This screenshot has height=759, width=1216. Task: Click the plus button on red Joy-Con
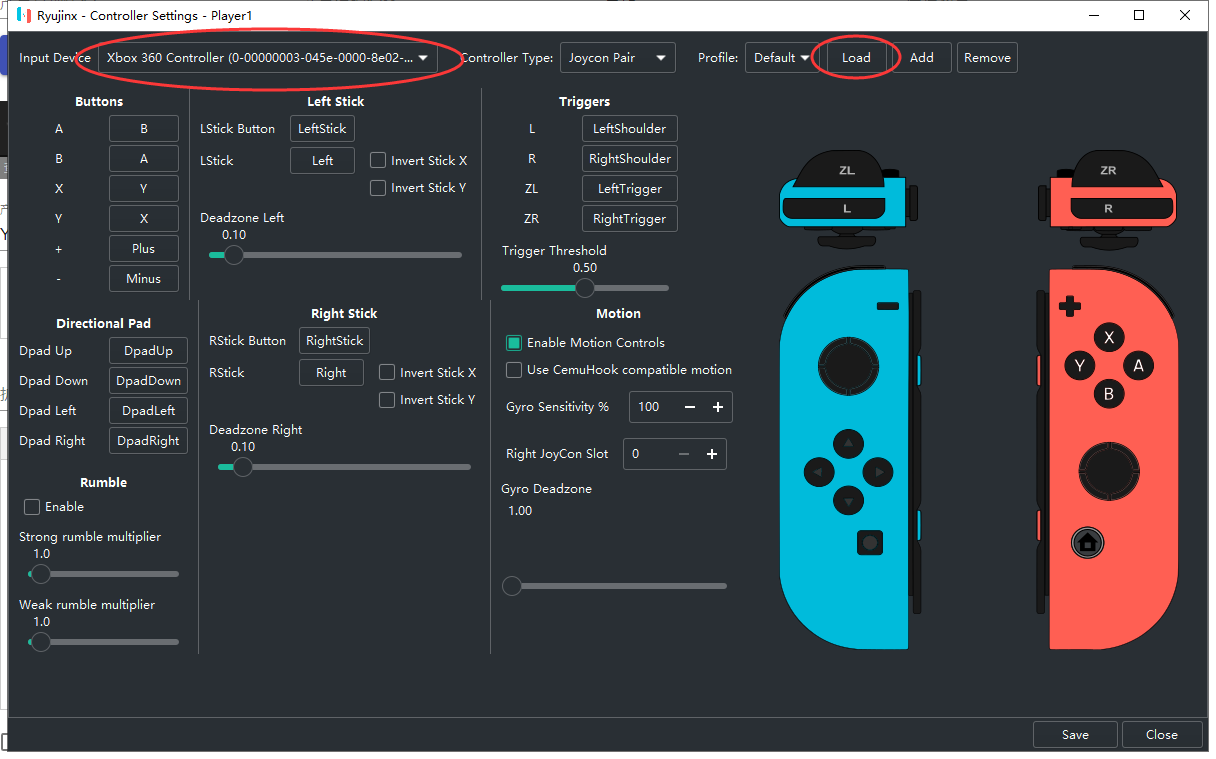tap(1070, 306)
